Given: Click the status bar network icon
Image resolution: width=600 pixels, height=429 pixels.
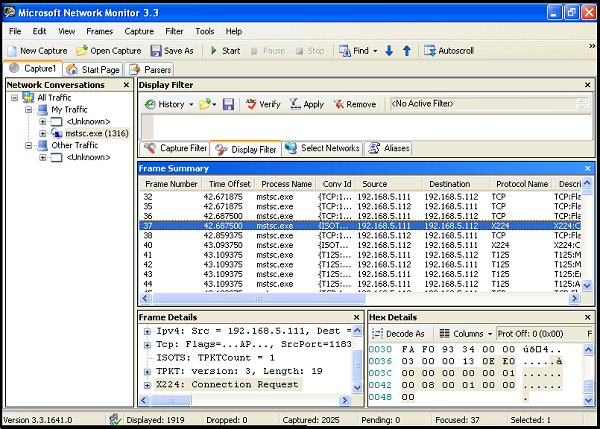Looking at the screenshot, I should (x=114, y=419).
